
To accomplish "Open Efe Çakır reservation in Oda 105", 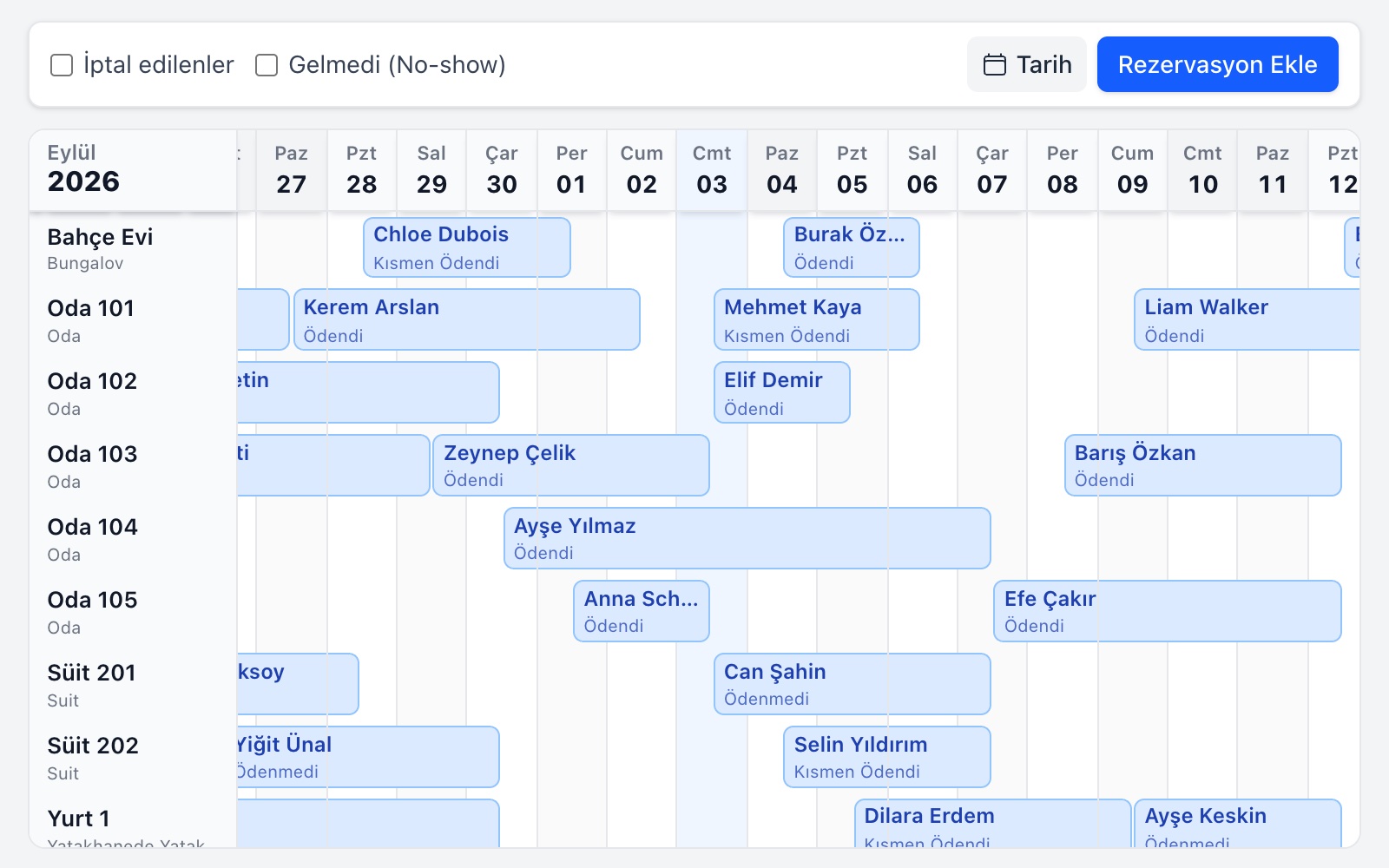I will 1168,611.
